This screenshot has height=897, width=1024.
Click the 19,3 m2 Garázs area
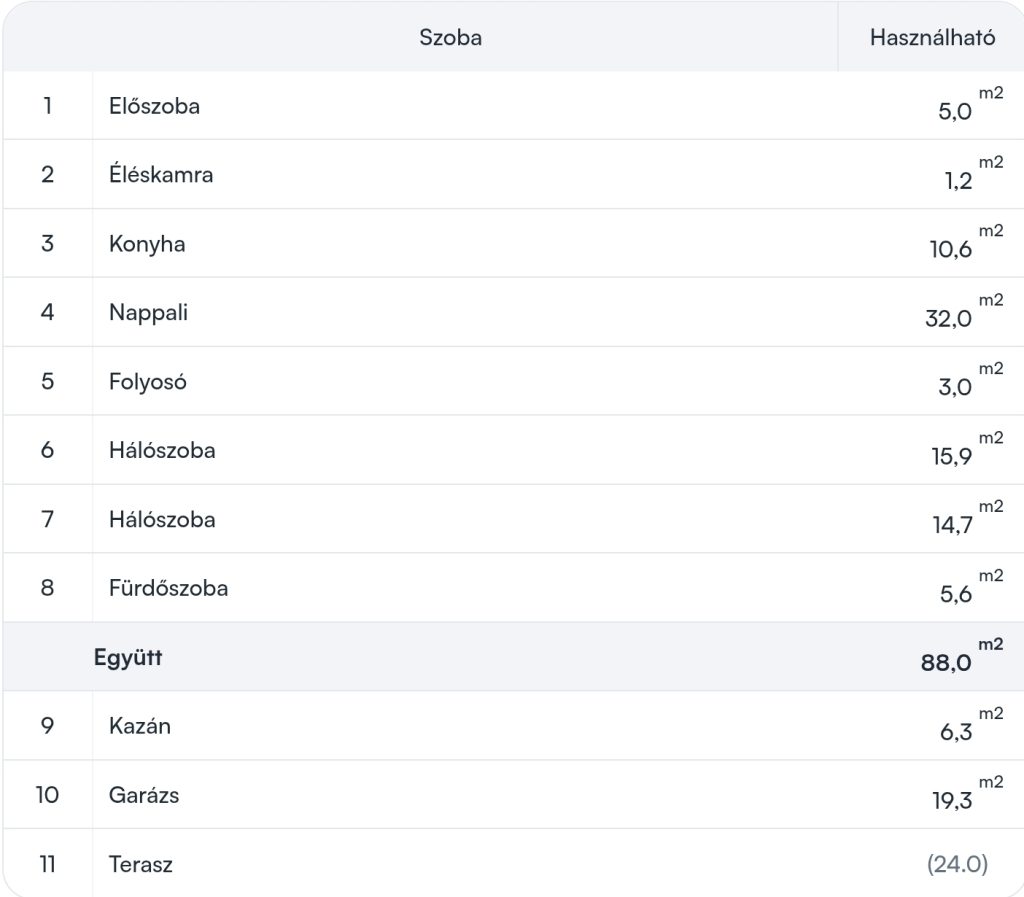(967, 794)
